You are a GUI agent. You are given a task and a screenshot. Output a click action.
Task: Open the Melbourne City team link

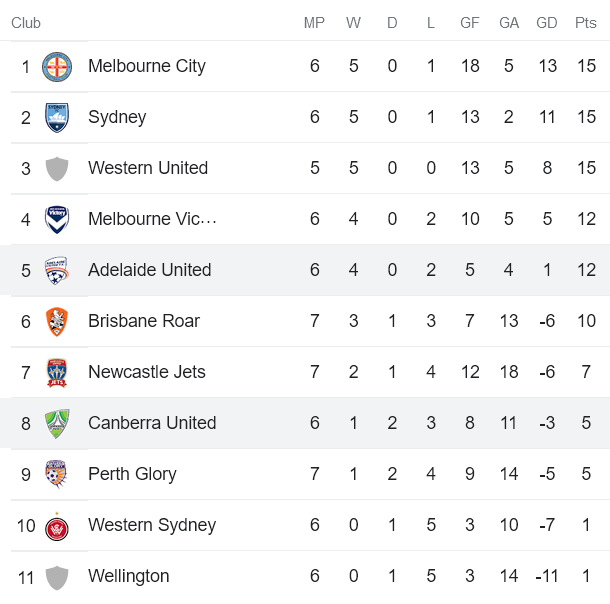(x=147, y=66)
